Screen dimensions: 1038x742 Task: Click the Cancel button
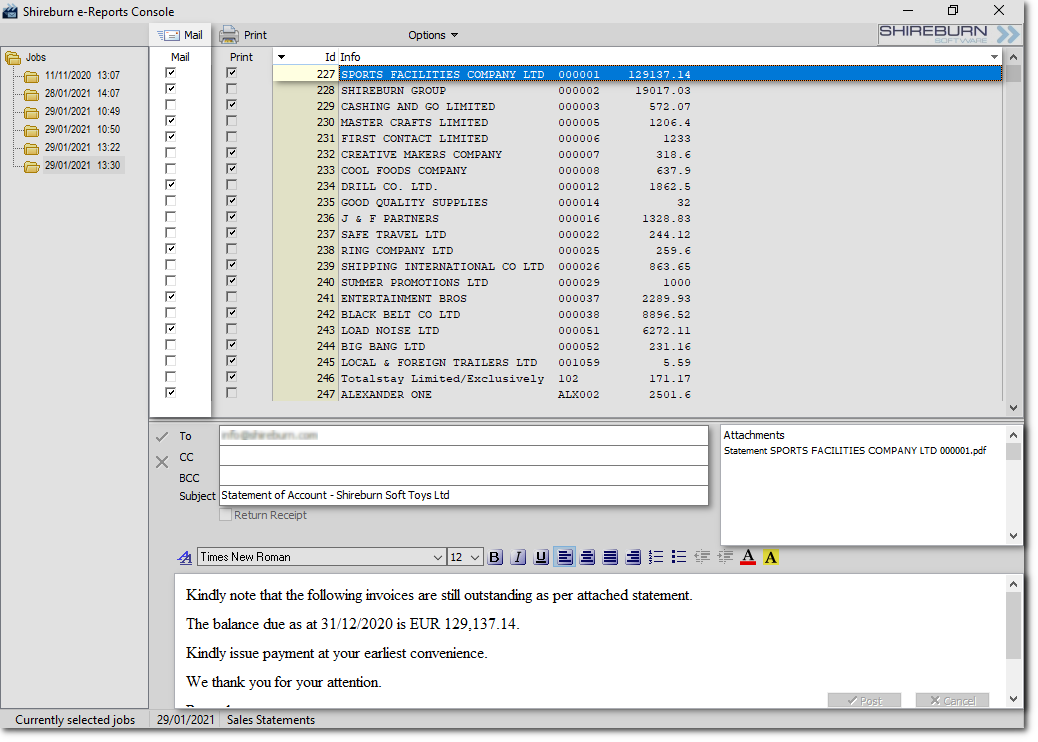(953, 701)
